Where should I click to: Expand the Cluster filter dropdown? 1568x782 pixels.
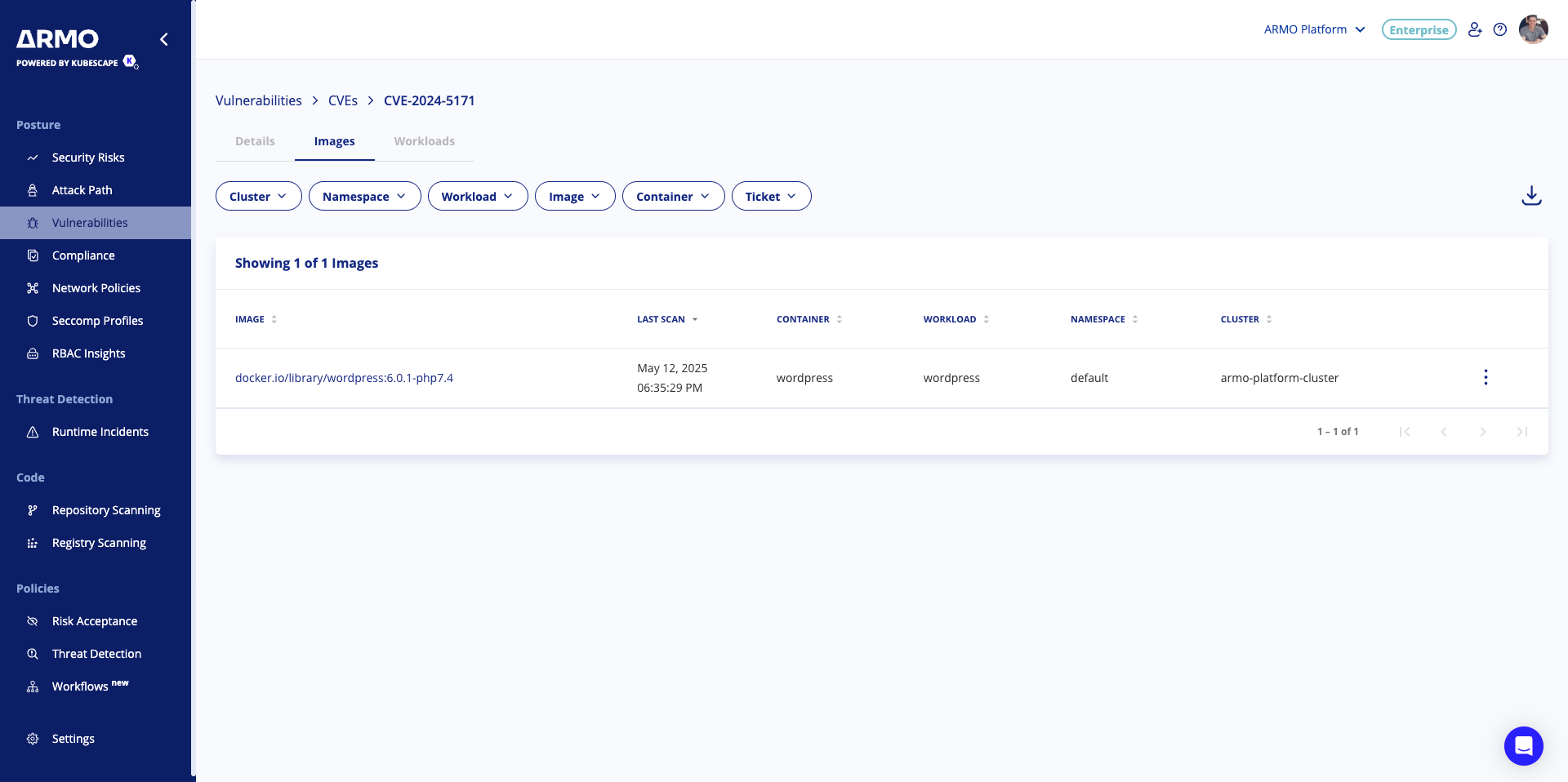258,196
